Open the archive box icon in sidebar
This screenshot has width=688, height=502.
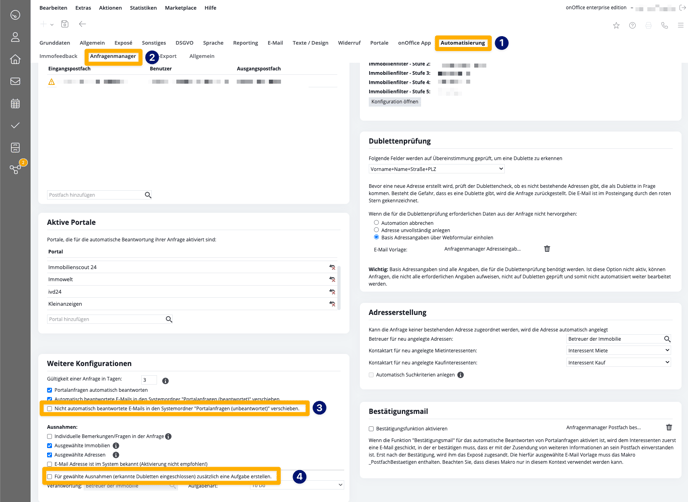click(15, 147)
